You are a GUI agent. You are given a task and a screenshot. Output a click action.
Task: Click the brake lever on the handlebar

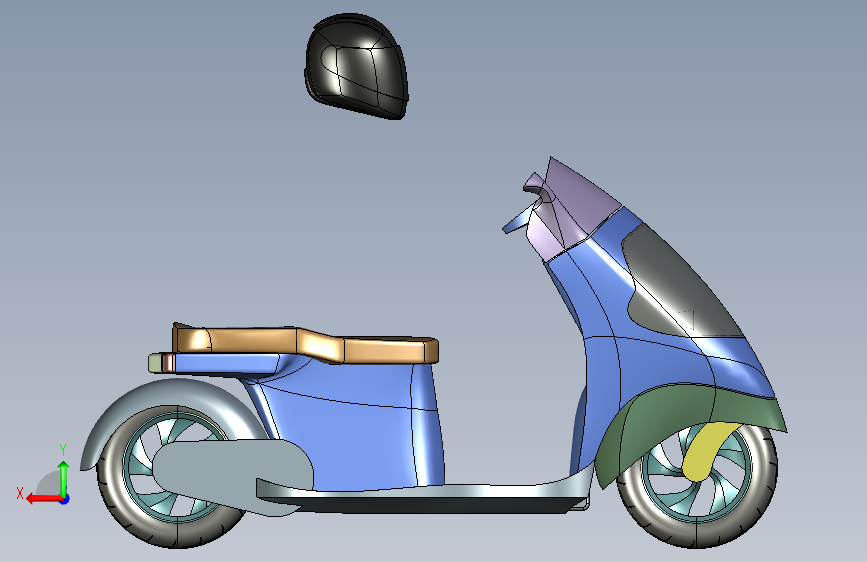click(x=516, y=220)
